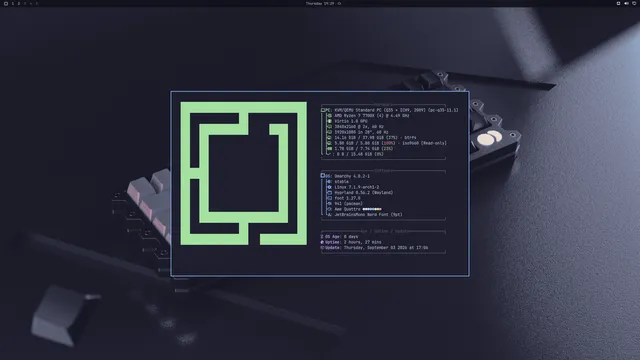Click the 5.80 GiB iso9660 [Read-only] line

pos(390,143)
